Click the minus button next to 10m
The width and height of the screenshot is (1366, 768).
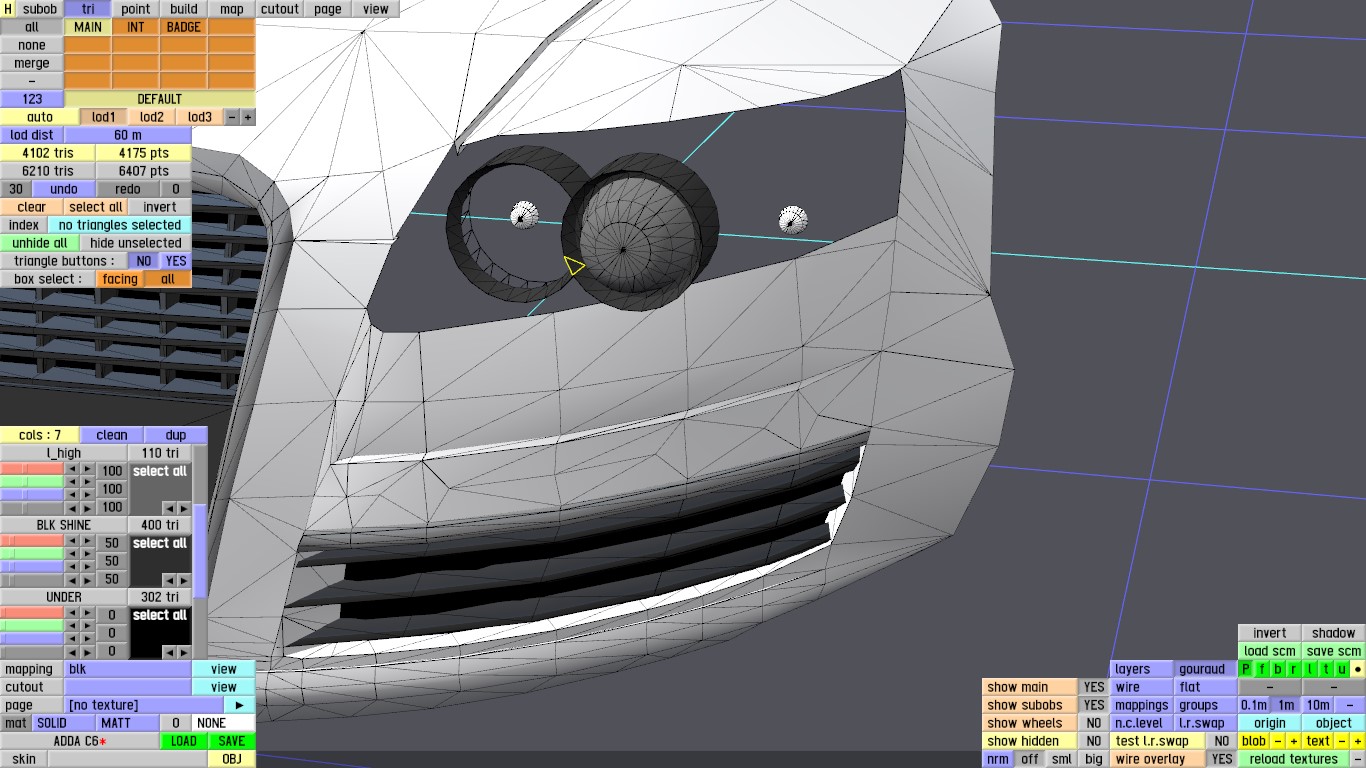(1350, 705)
